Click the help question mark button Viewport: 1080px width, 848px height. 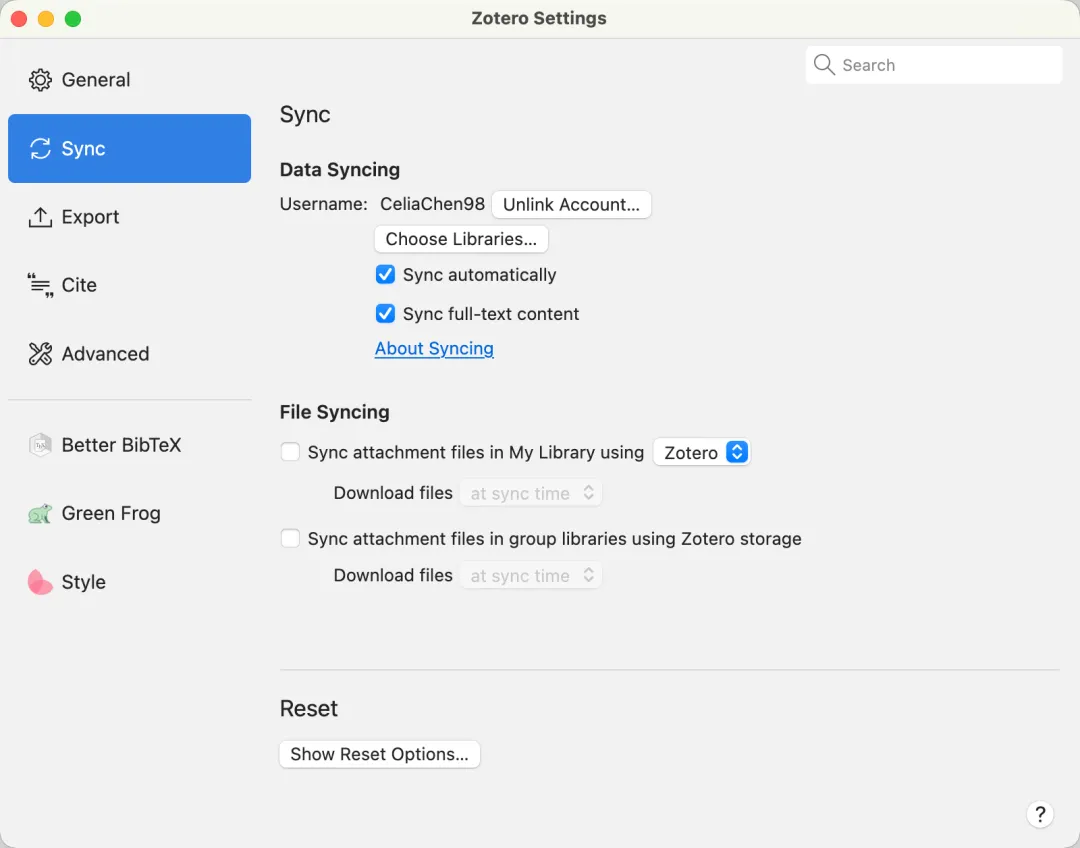1040,814
